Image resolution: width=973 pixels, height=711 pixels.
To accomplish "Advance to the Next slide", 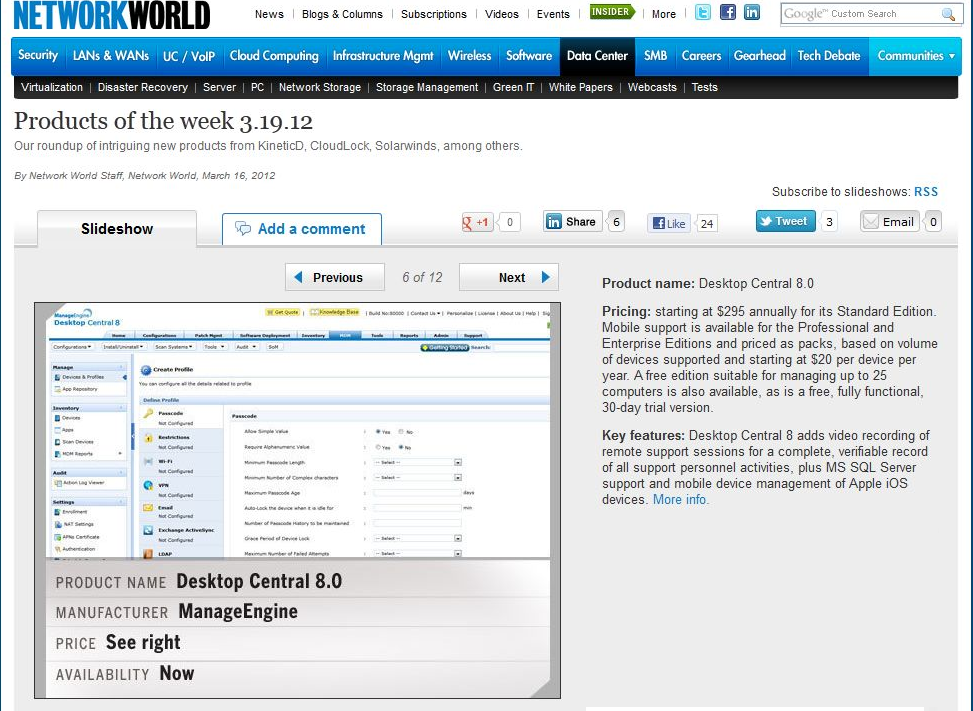I will point(509,277).
